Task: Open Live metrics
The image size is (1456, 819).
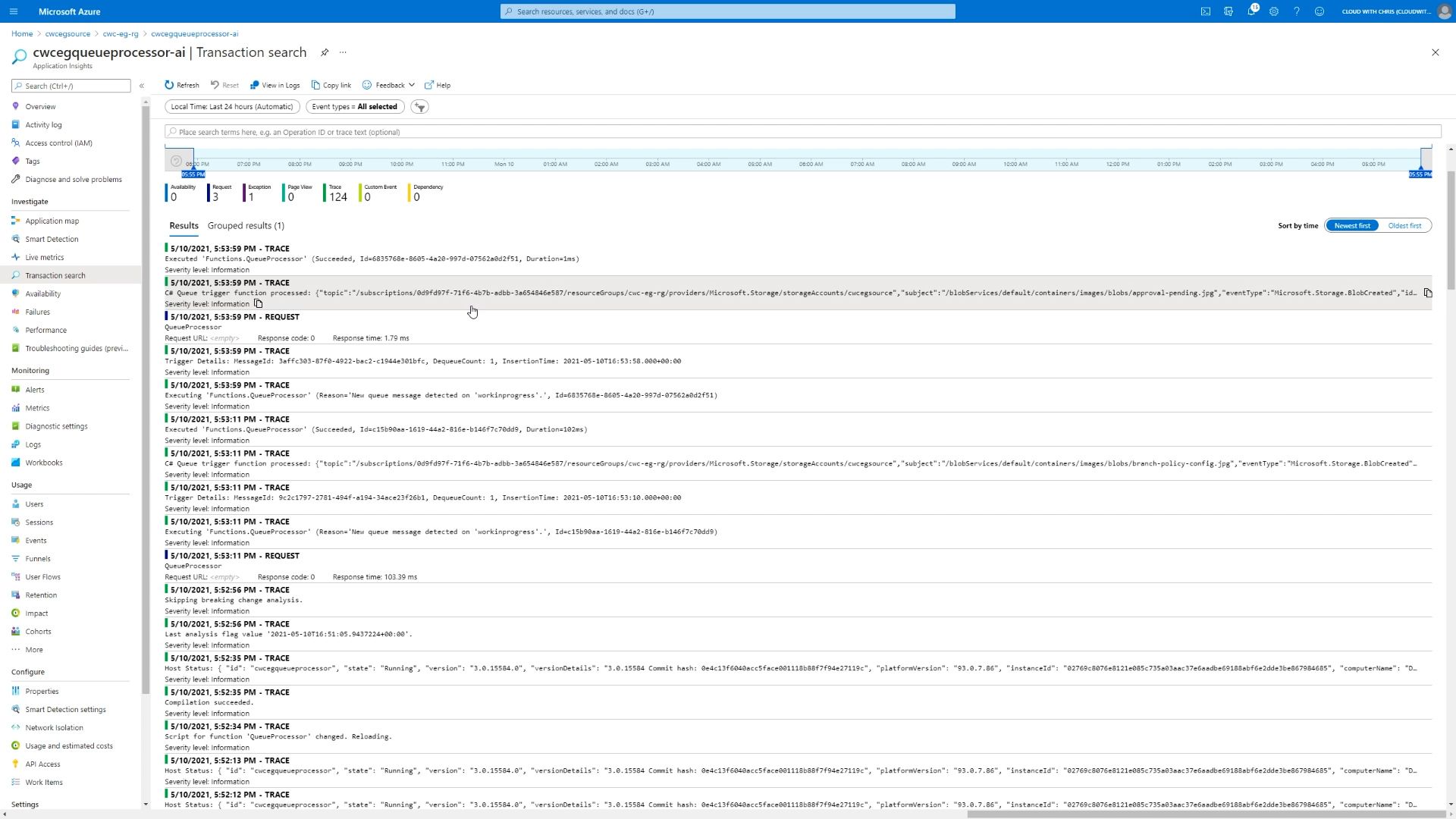Action: point(44,258)
